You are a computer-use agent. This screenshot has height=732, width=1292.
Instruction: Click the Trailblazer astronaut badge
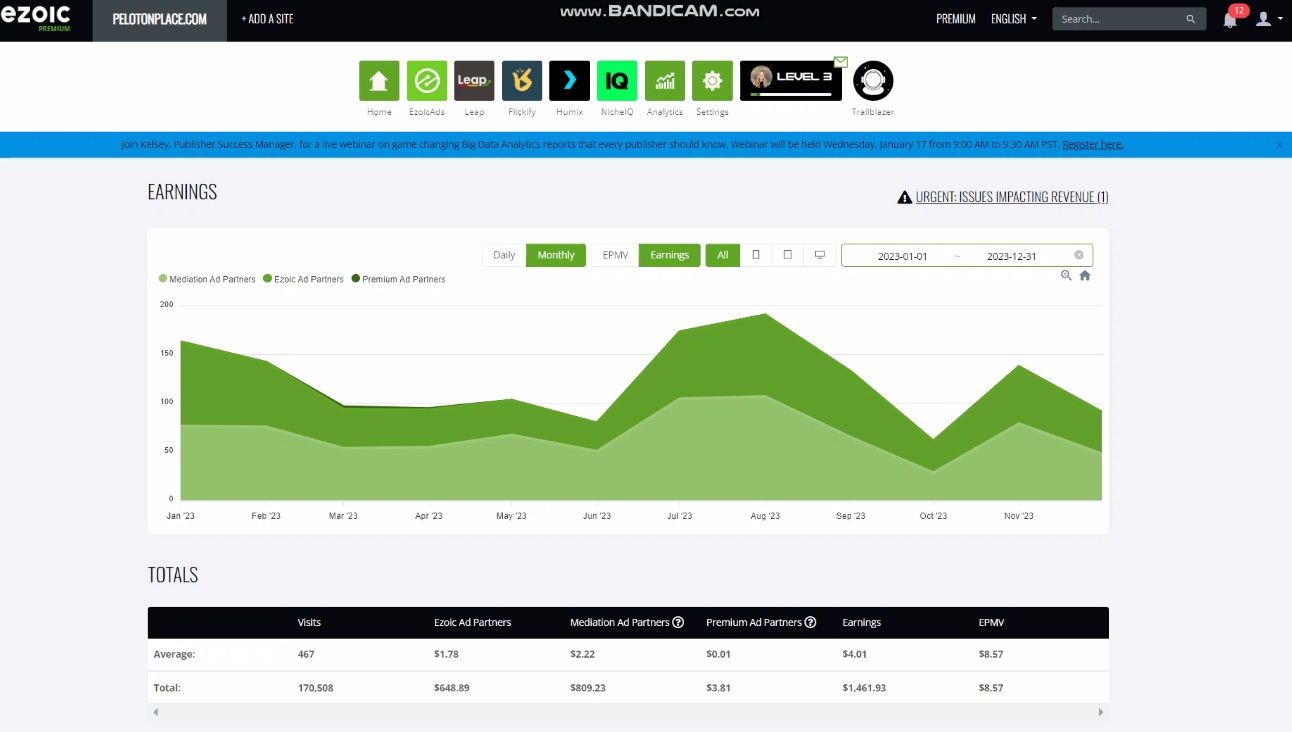click(x=873, y=81)
